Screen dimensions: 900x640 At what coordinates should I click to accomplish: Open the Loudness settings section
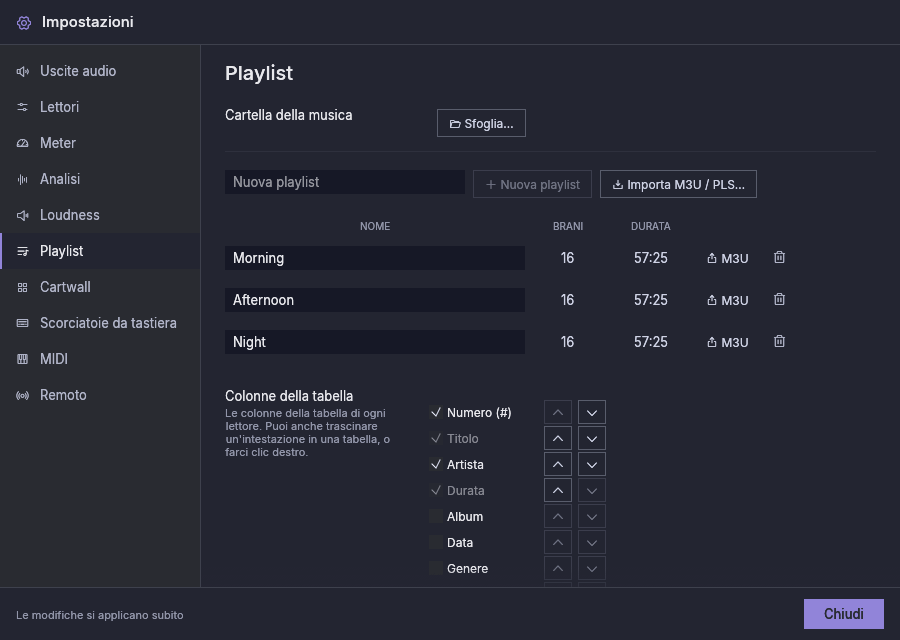100,215
